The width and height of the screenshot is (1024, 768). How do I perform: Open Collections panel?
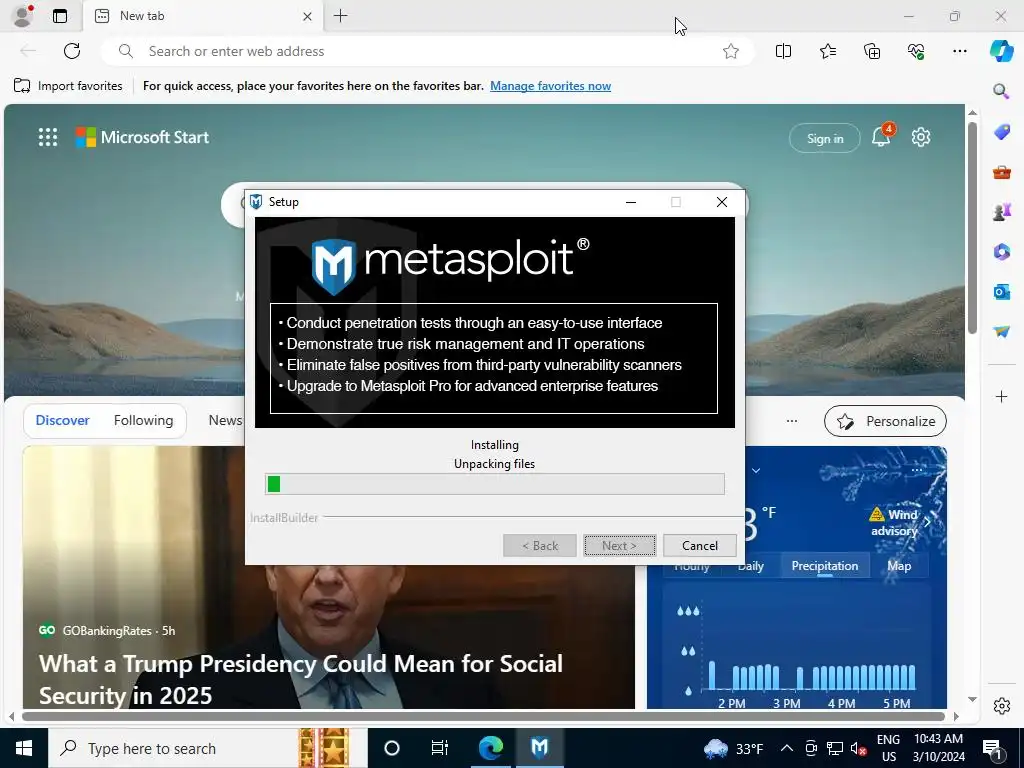pos(872,51)
